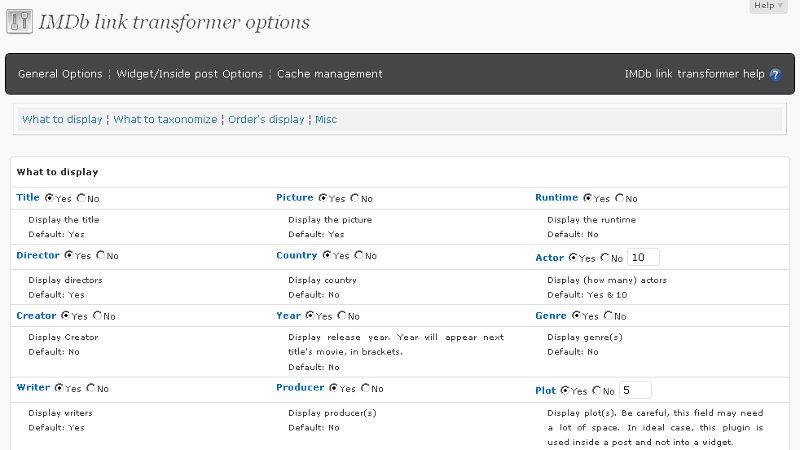
Task: Click the 'Display the runtime' description text
Action: coord(591,220)
